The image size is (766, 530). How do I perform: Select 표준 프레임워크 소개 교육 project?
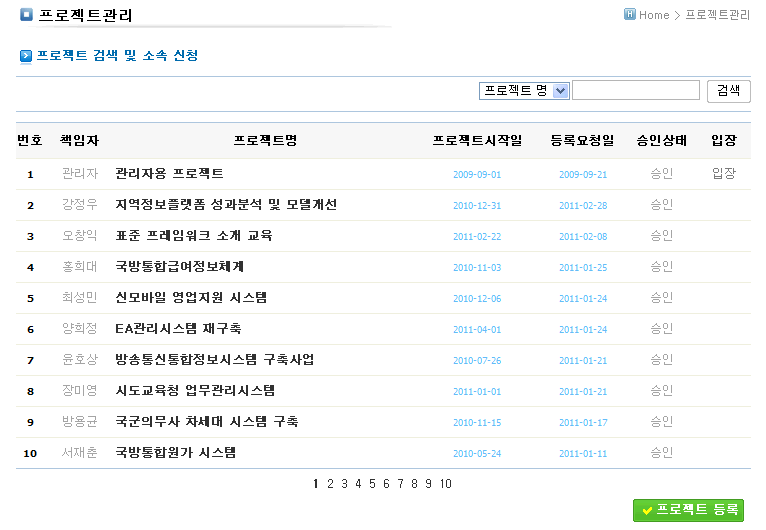tap(194, 236)
